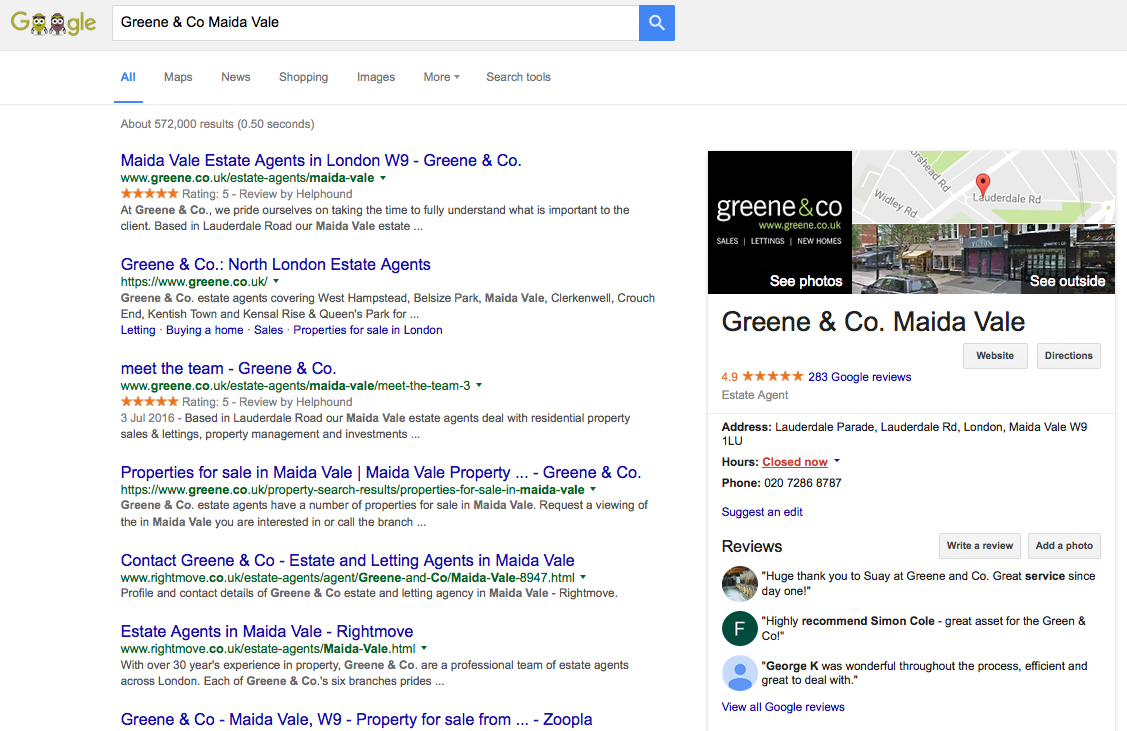Click the orange star rating in knowledge panel

(772, 376)
